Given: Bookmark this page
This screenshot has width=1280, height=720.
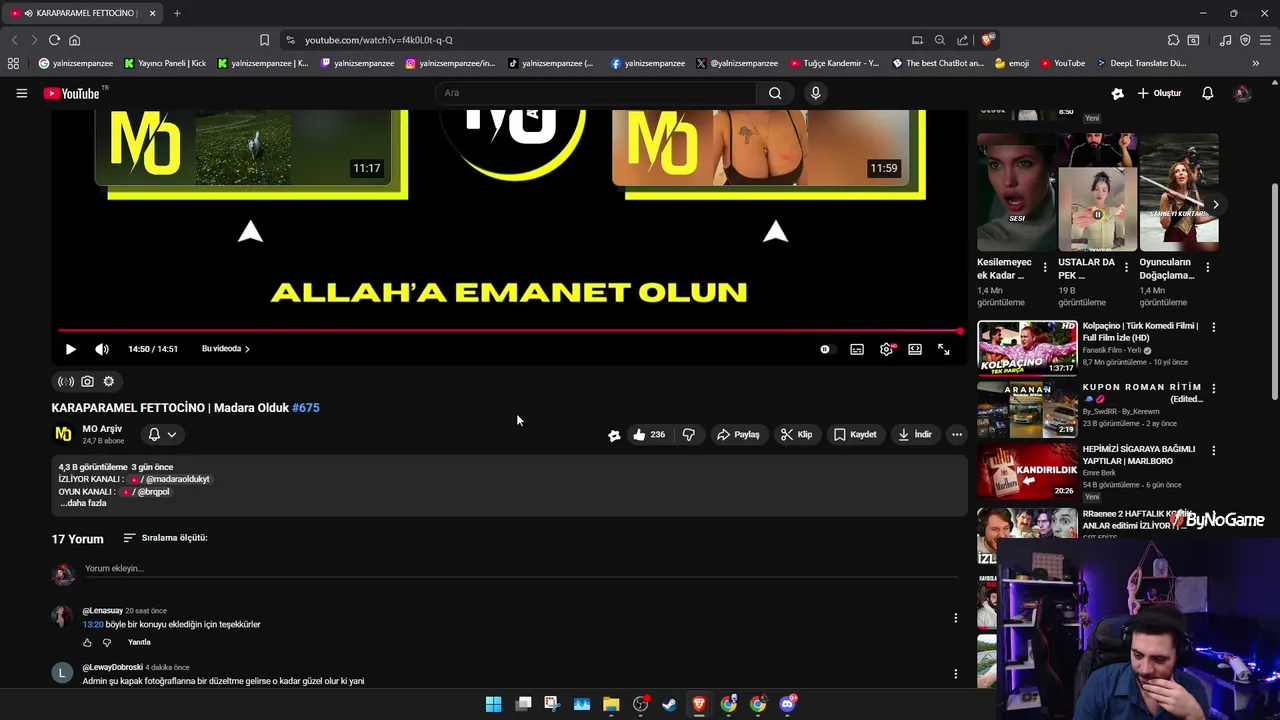Looking at the screenshot, I should point(264,40).
